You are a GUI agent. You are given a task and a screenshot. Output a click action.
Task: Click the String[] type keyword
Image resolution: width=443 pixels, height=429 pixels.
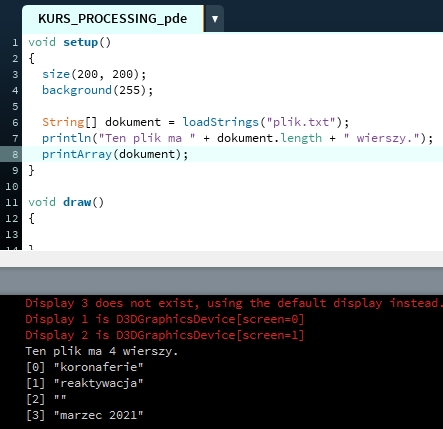click(70, 122)
